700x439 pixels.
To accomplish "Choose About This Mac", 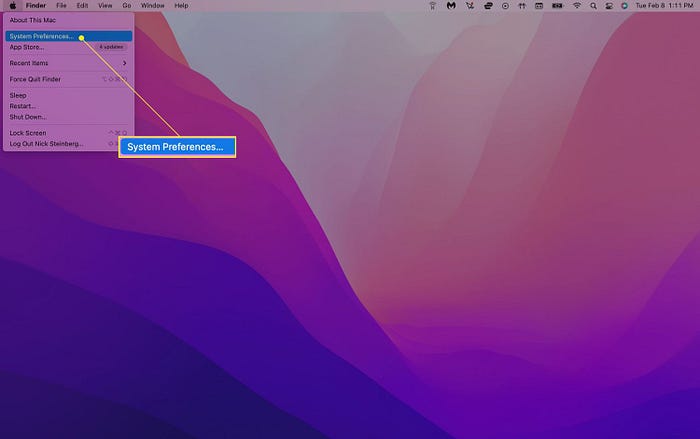I will click(x=68, y=20).
